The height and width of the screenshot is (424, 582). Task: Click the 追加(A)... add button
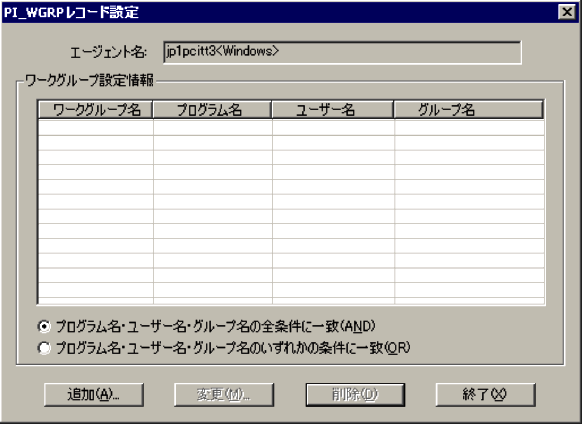[x=94, y=395]
